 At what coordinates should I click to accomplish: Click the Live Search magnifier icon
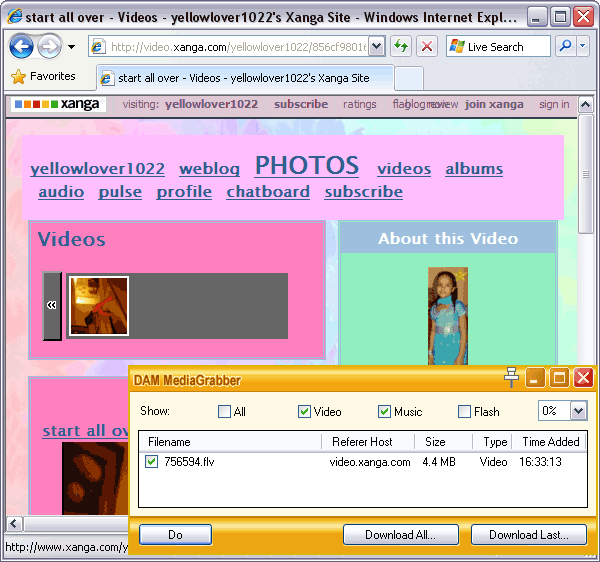(565, 47)
